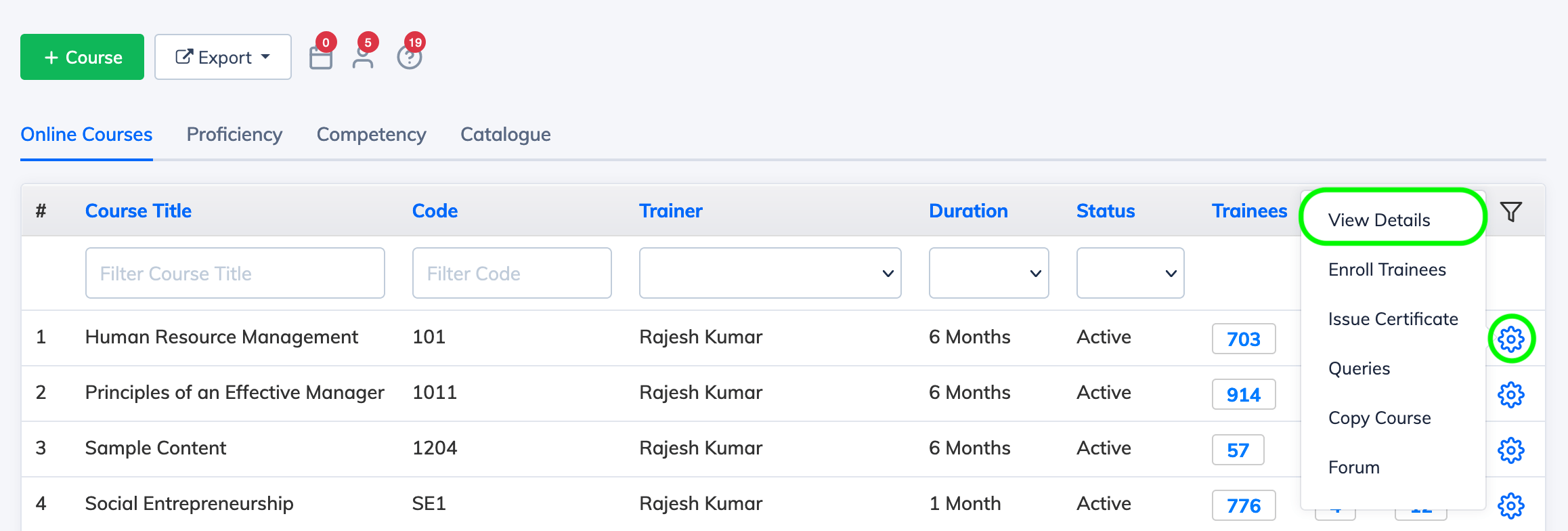Viewport: 1568px width, 531px height.
Task: Click course code SE1 cell
Action: point(429,503)
